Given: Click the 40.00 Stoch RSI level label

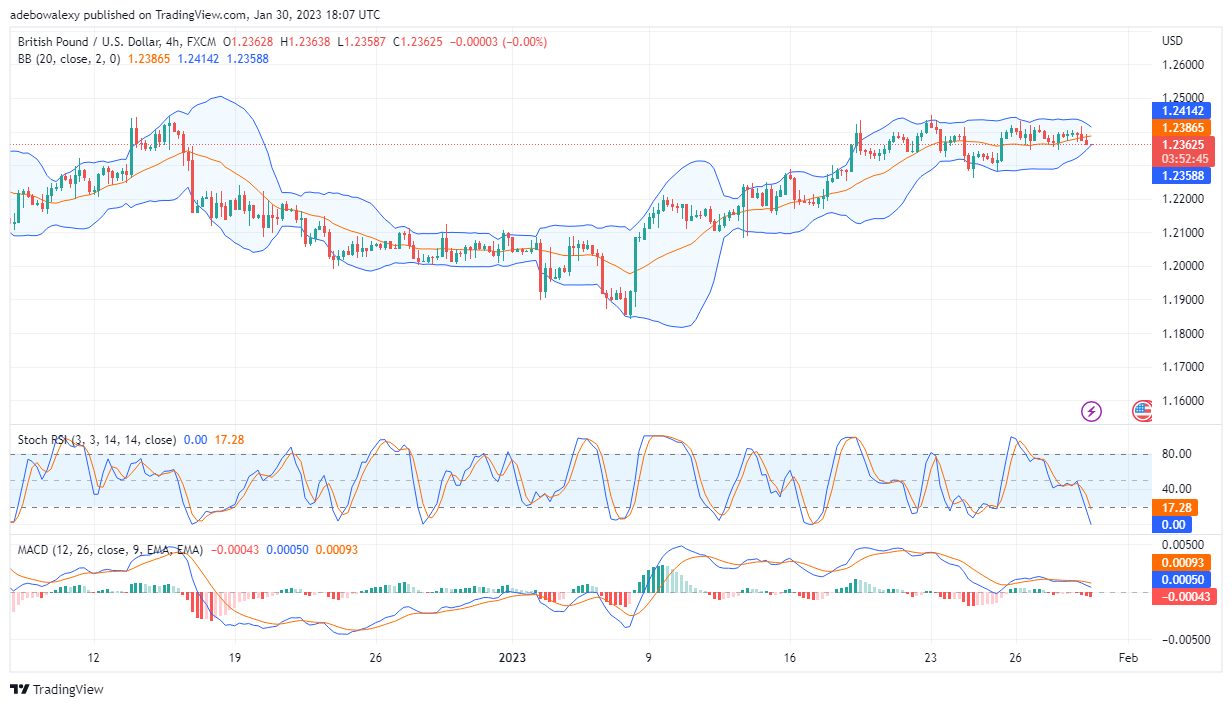Looking at the screenshot, I should (x=1177, y=489).
